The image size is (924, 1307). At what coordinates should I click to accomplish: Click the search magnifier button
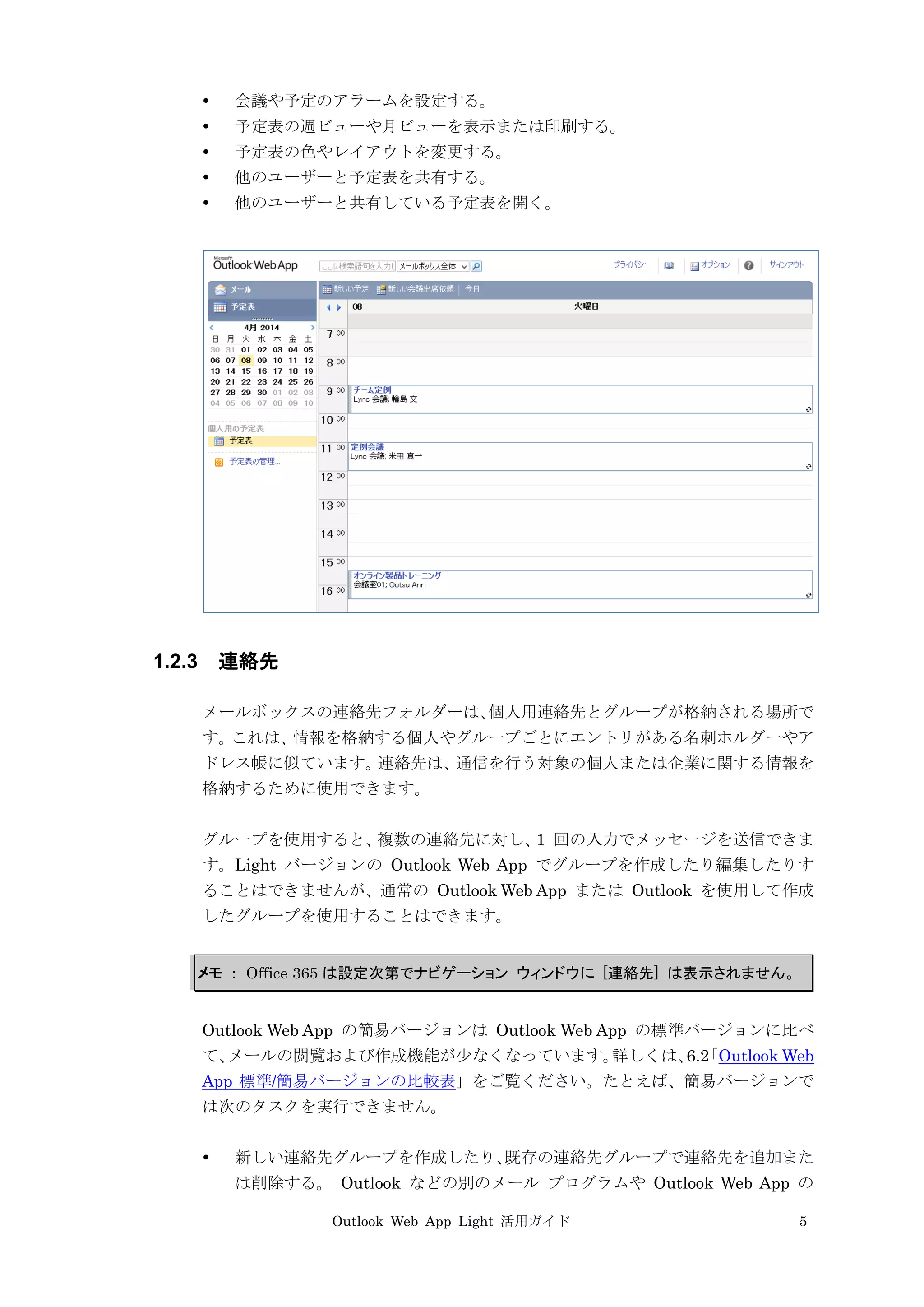(476, 266)
